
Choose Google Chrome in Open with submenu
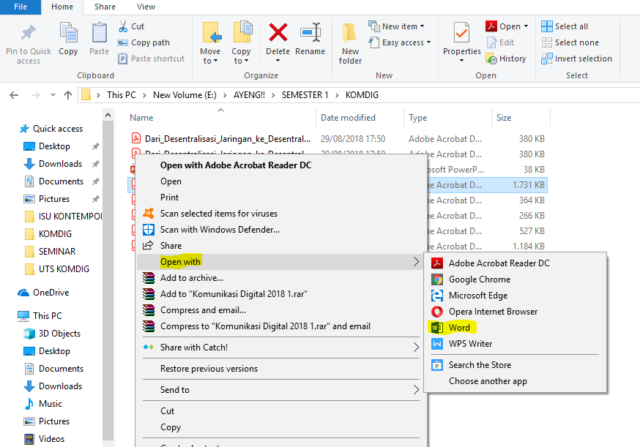(x=515, y=280)
